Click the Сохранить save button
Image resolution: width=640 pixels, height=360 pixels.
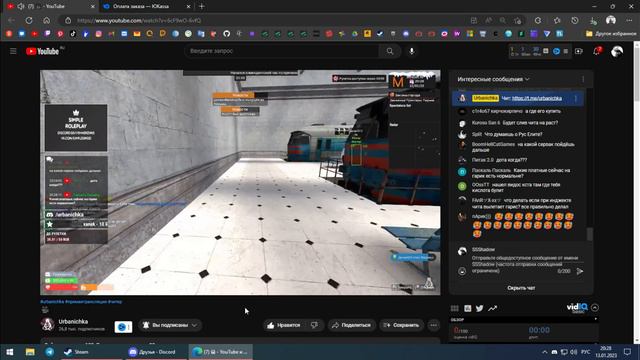[401, 325]
